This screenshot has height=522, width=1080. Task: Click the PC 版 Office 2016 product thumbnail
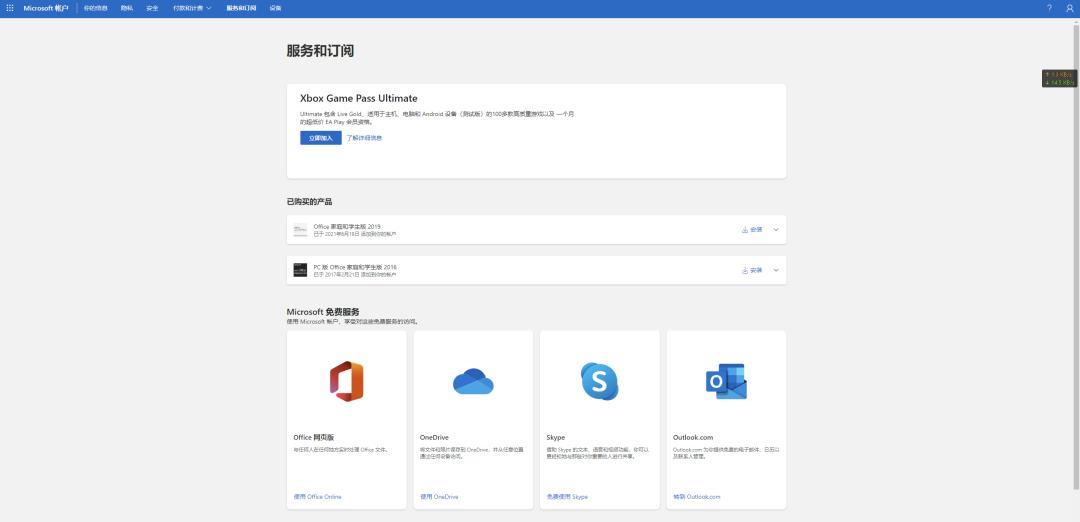coord(300,270)
